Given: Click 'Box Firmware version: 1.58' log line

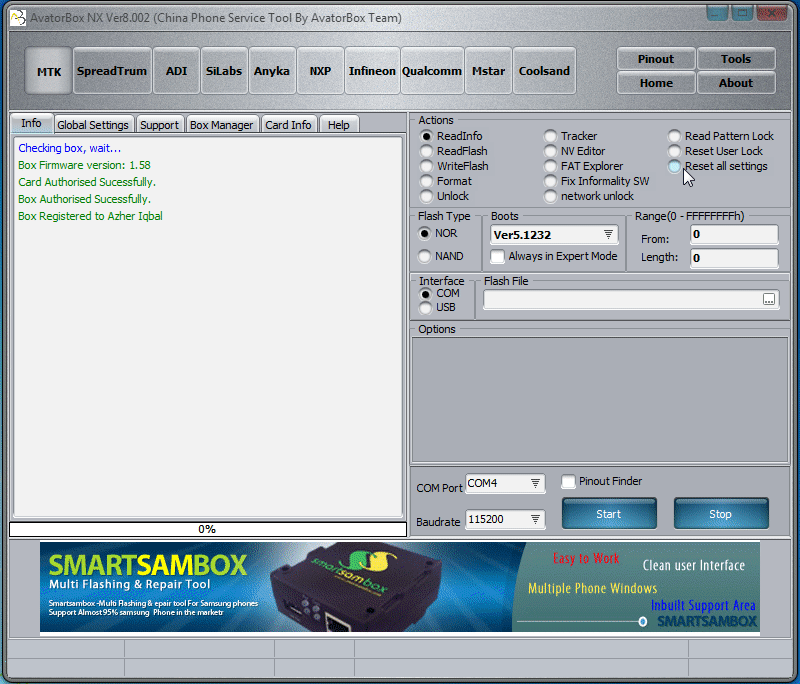Looking at the screenshot, I should (x=84, y=165).
